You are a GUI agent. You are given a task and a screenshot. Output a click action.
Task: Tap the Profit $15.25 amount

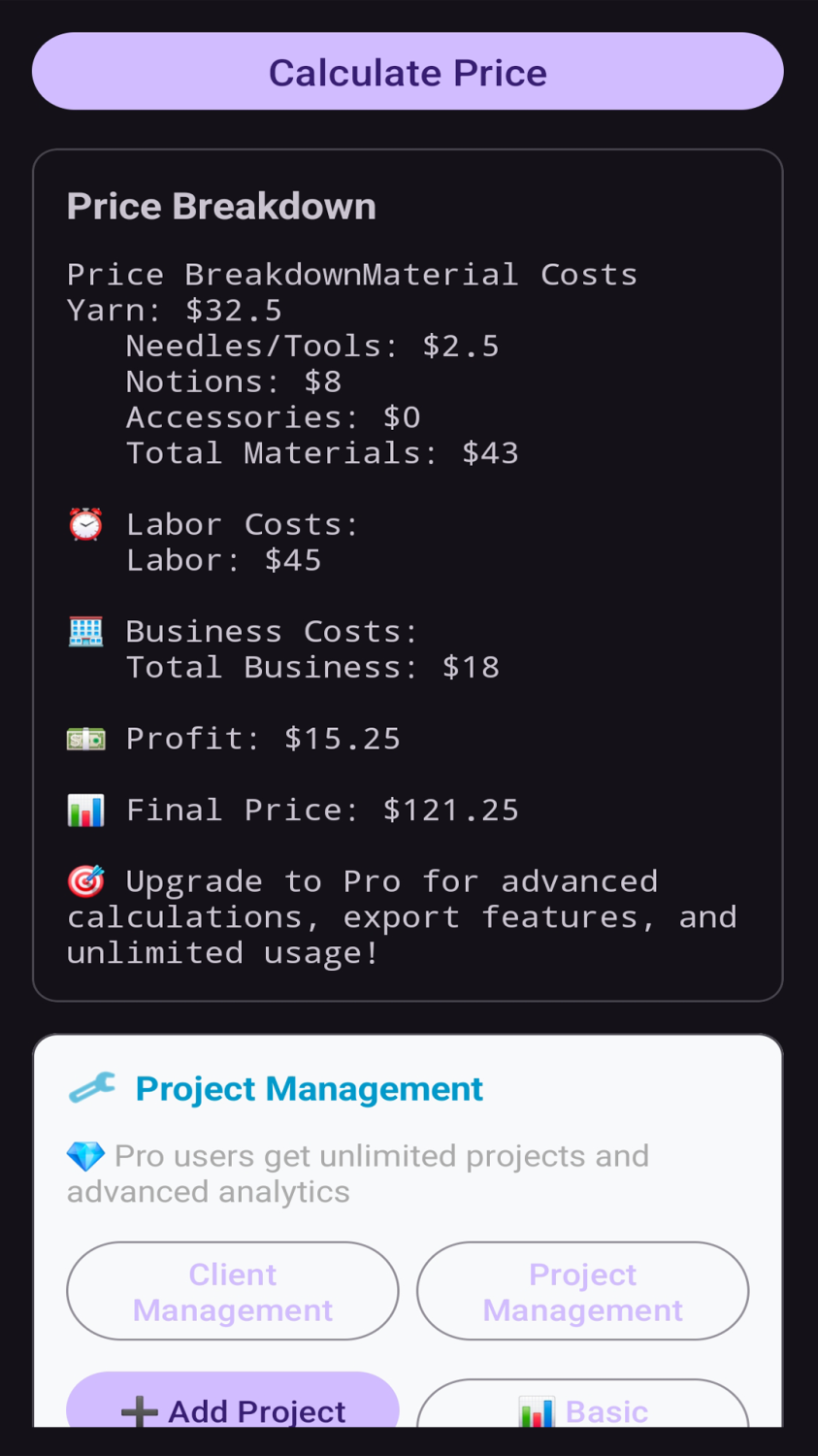342,740
